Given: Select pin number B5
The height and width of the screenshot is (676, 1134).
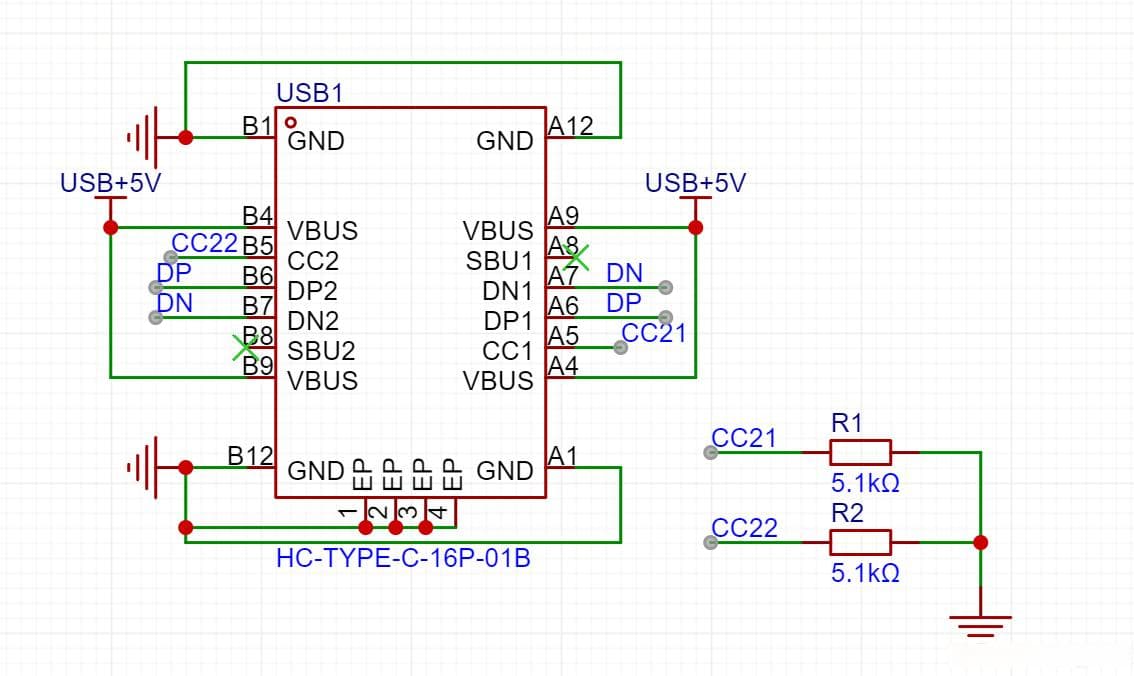Looking at the screenshot, I should click(257, 246).
